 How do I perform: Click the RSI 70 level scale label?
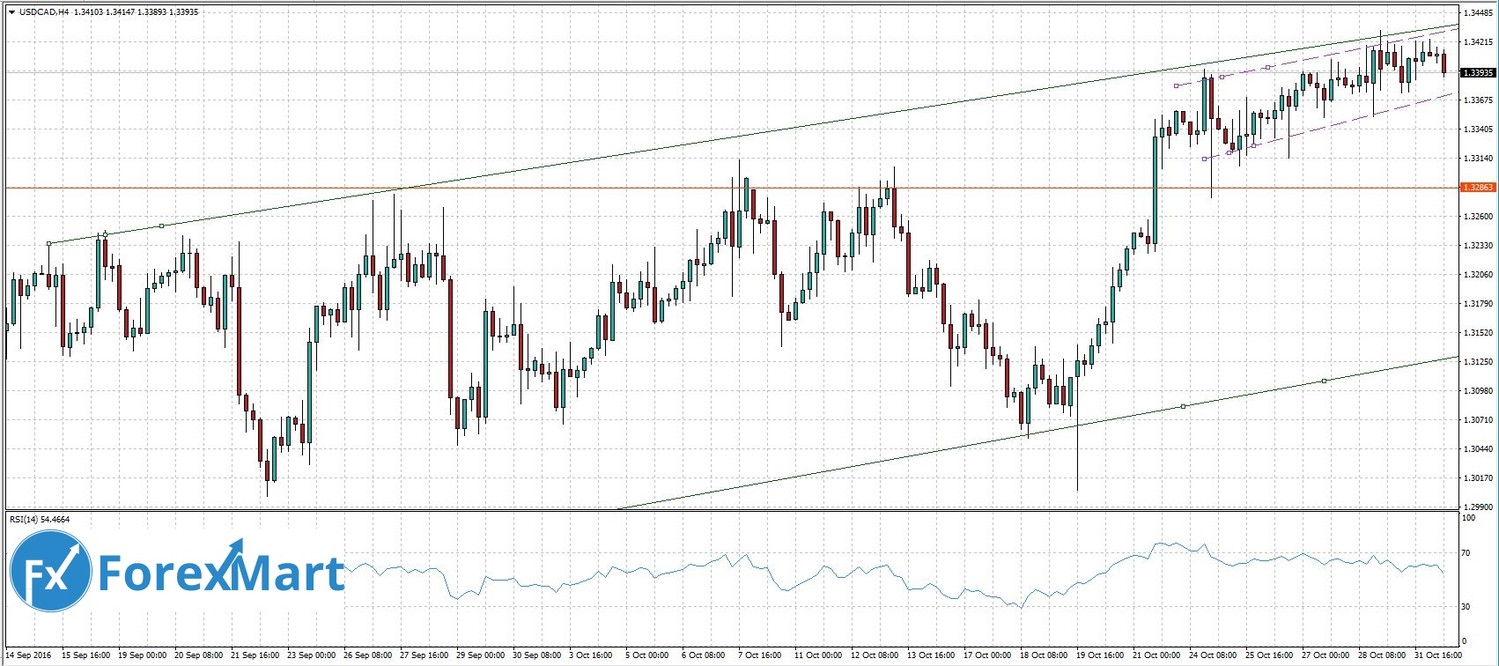pyautogui.click(x=1468, y=552)
